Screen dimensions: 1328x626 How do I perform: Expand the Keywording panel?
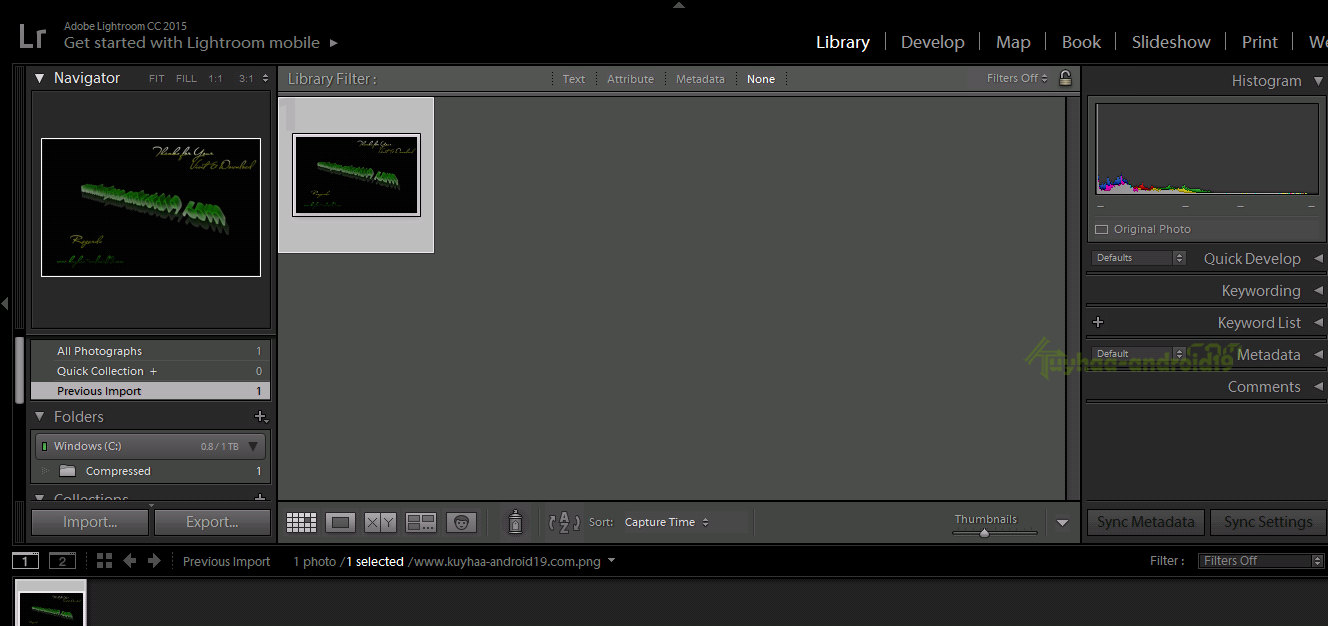click(x=1319, y=290)
